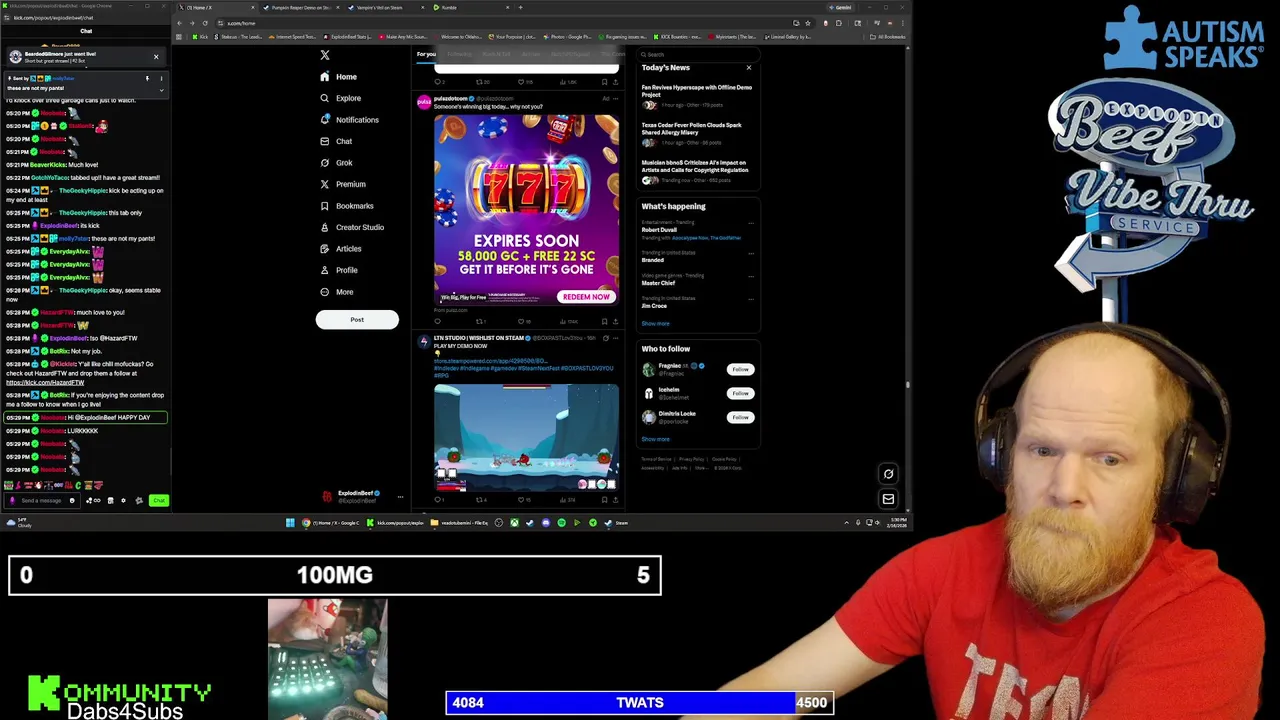
Task: Switch to the Following timeline tab
Action: [459, 54]
